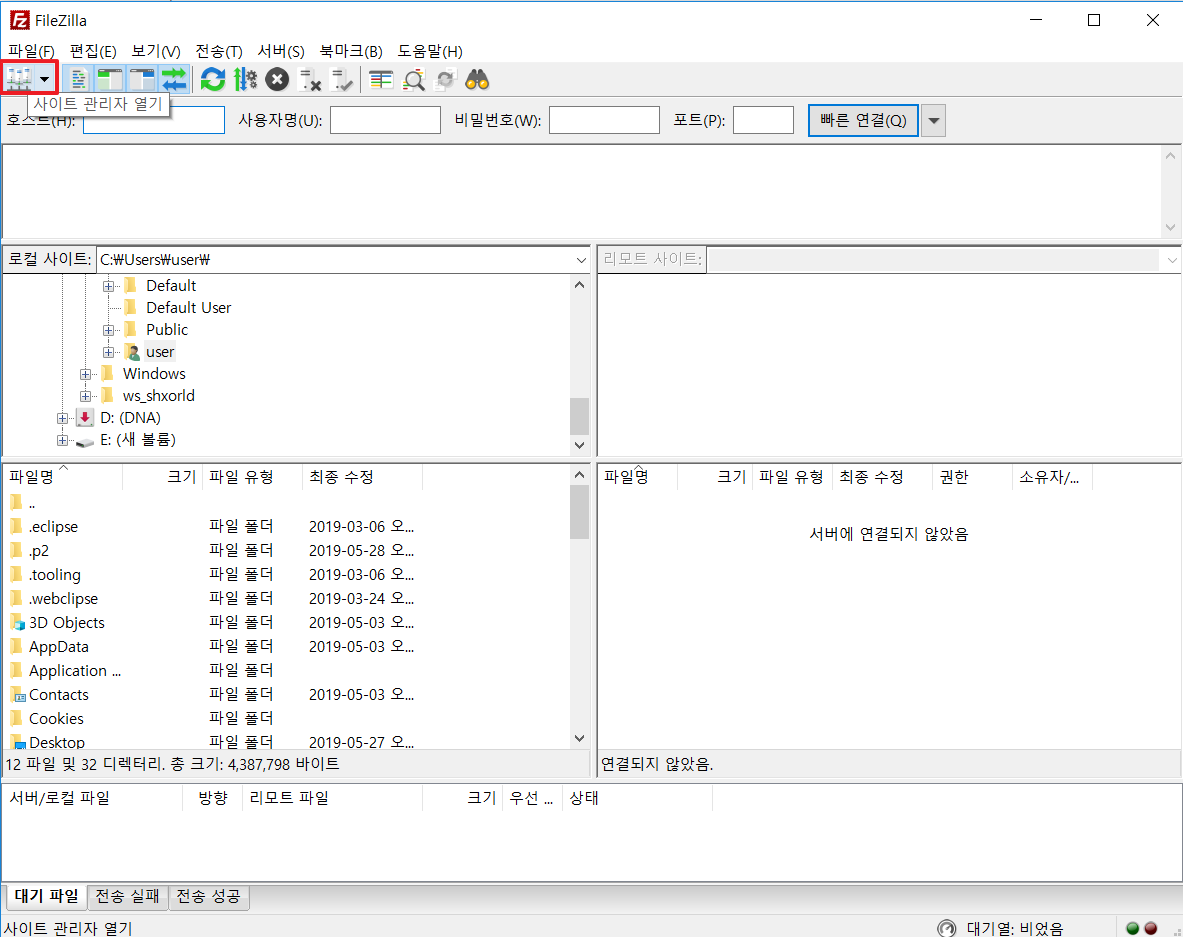Click the host input field
Screen dimensions: 1183x937
(154, 120)
